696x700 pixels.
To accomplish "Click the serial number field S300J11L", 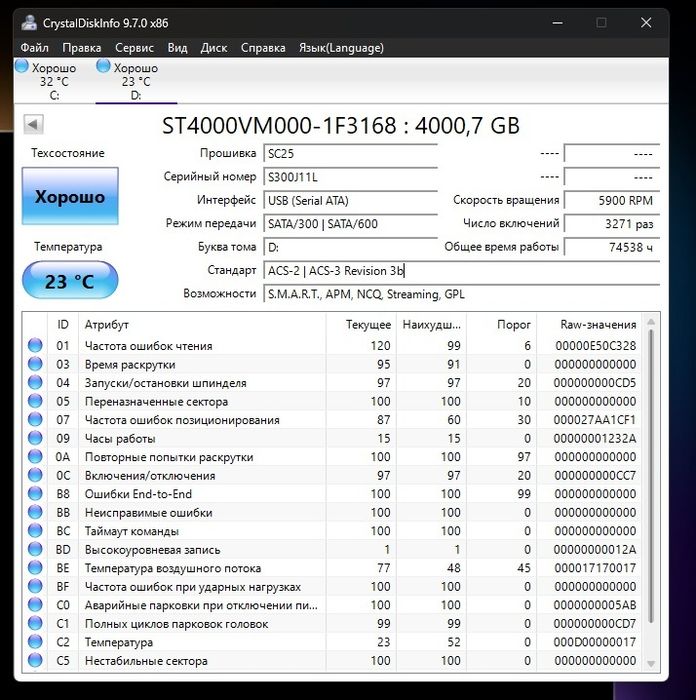I will 350,177.
